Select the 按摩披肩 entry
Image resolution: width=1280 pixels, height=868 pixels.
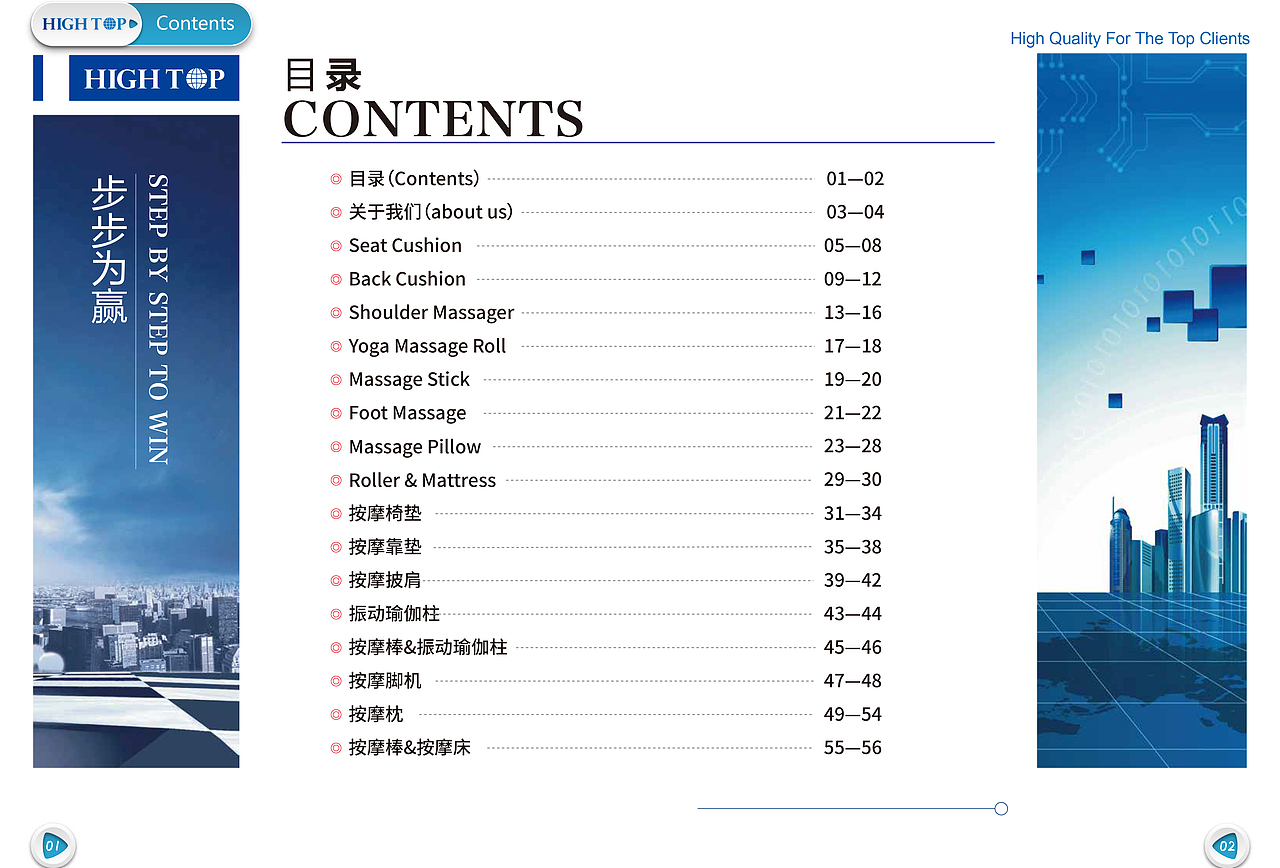[x=385, y=580]
